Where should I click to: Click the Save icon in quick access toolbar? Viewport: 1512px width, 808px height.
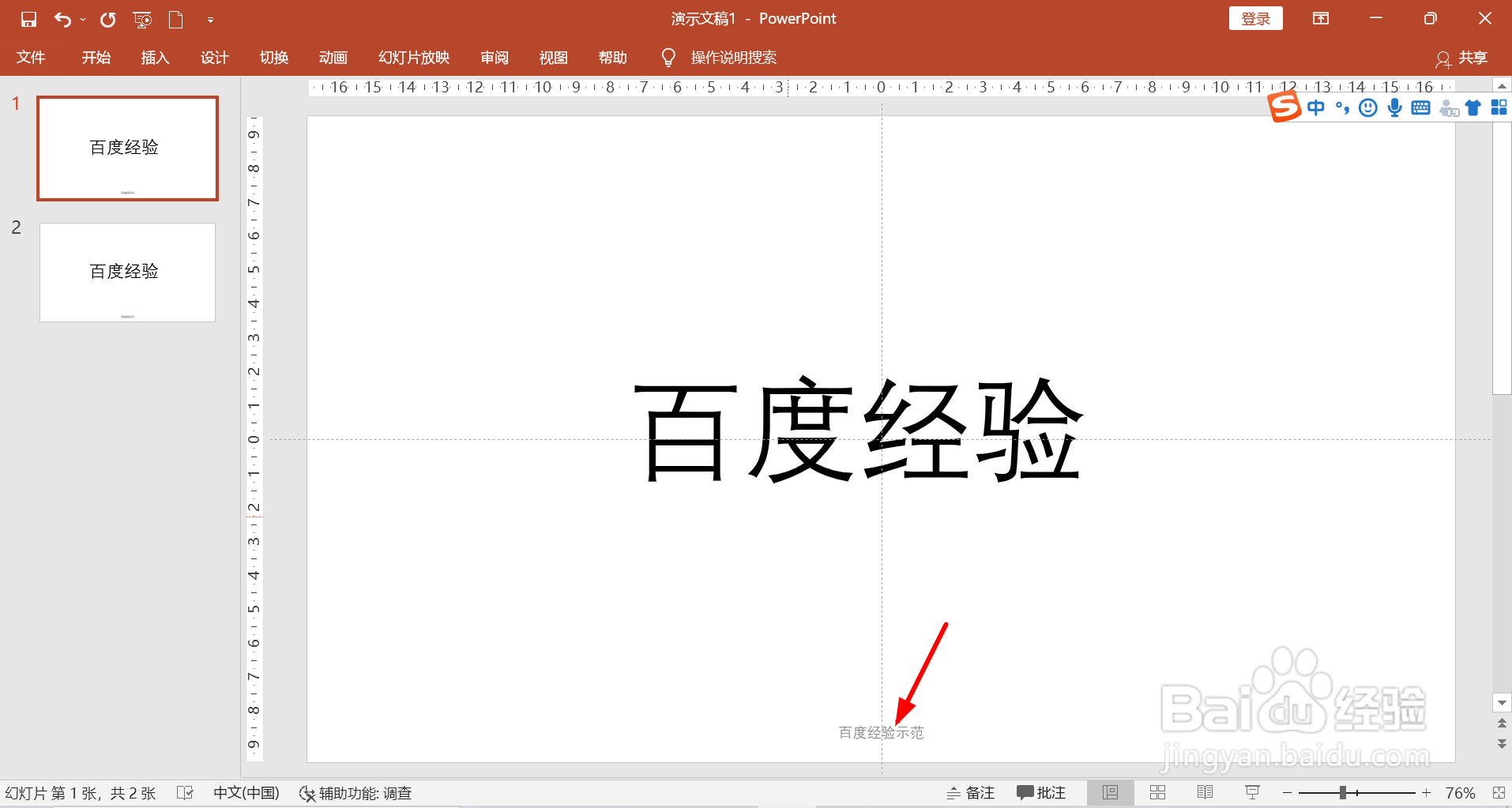tap(28, 19)
